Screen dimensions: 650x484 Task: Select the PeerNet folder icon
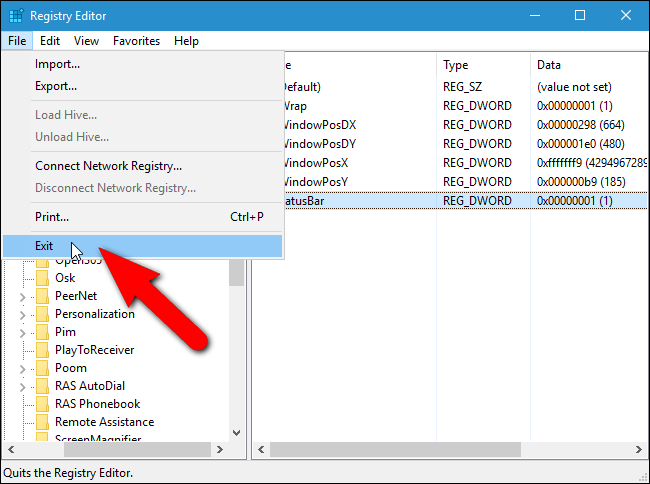tap(42, 296)
